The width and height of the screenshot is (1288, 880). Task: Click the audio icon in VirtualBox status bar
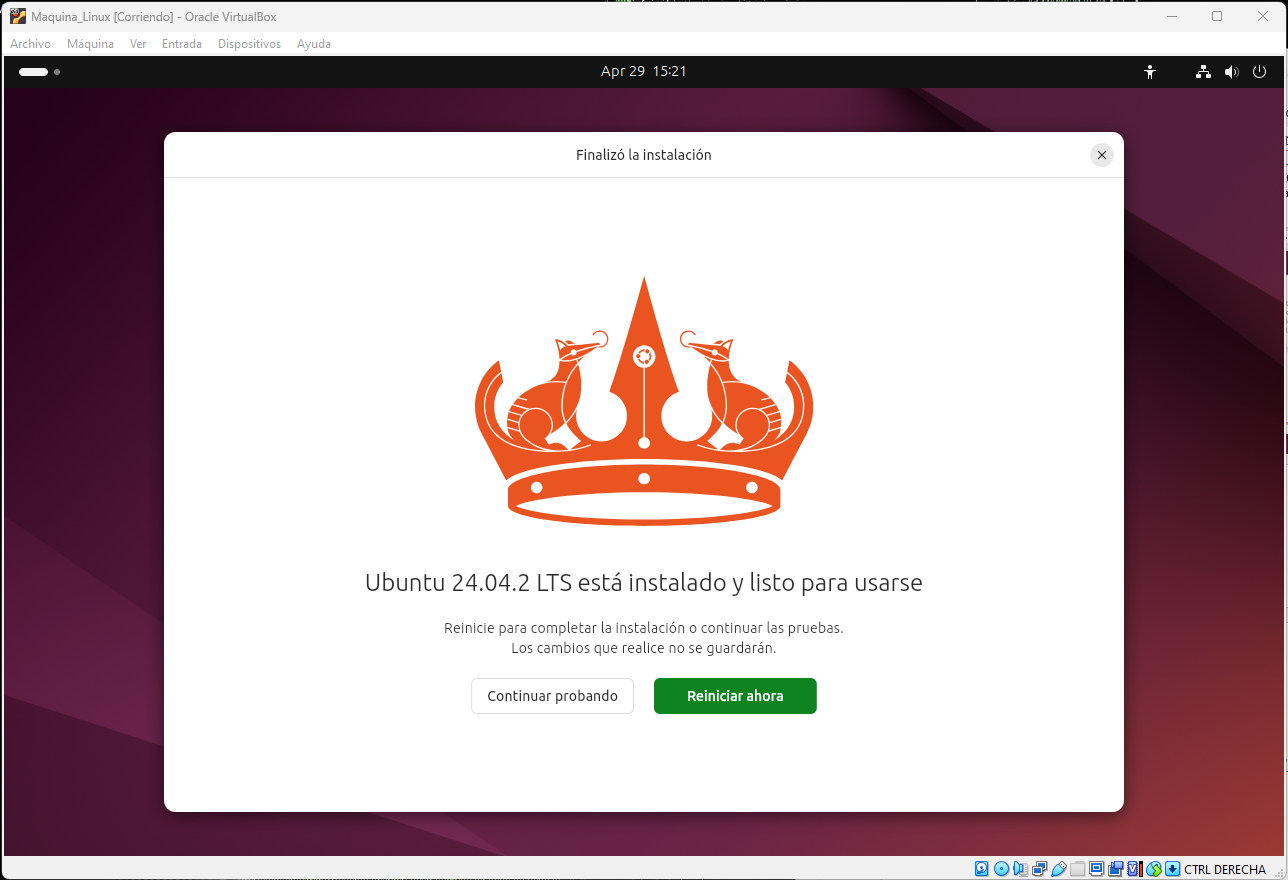coord(1020,869)
